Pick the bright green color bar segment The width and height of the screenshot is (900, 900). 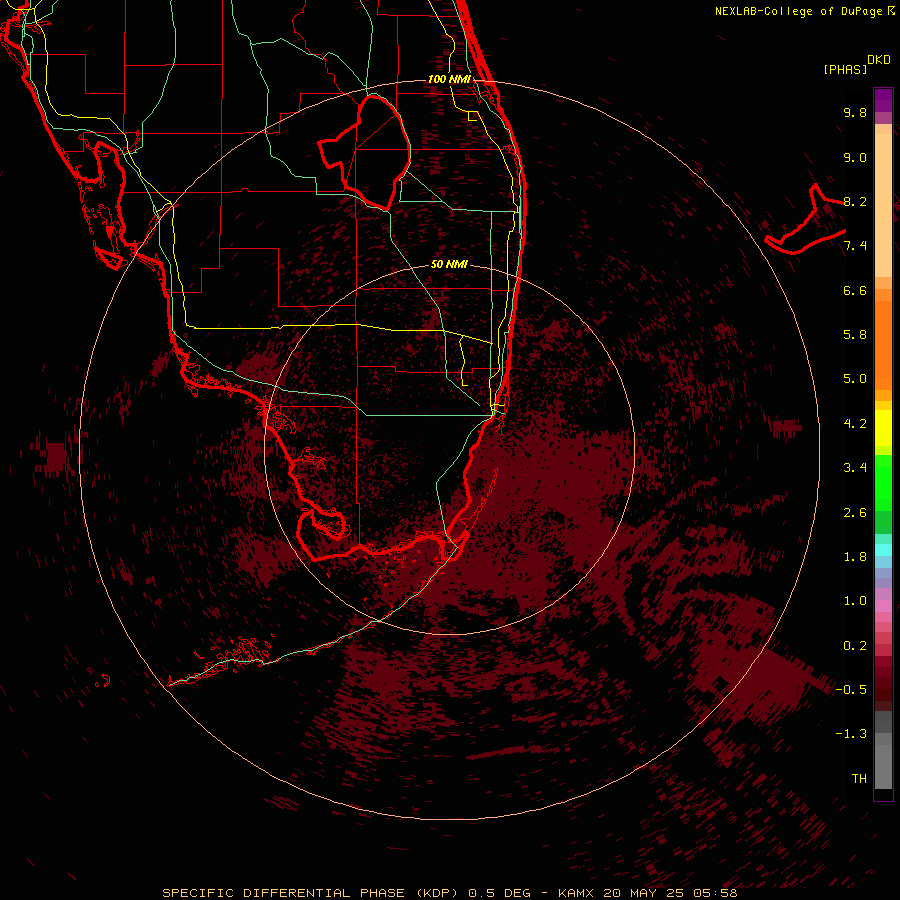click(883, 483)
